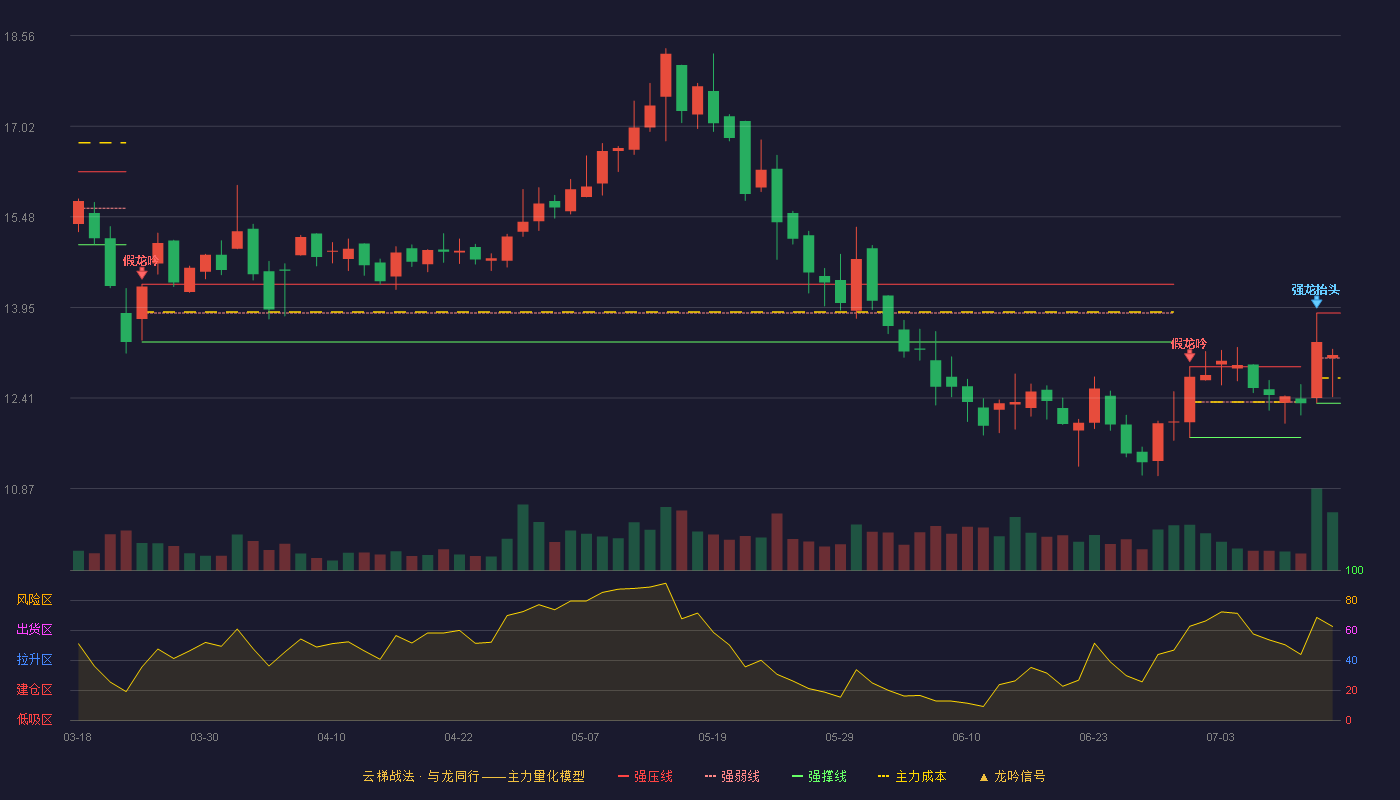Viewport: 1400px width, 800px height.
Task: Click the 05-19 date label
Action: click(x=712, y=737)
